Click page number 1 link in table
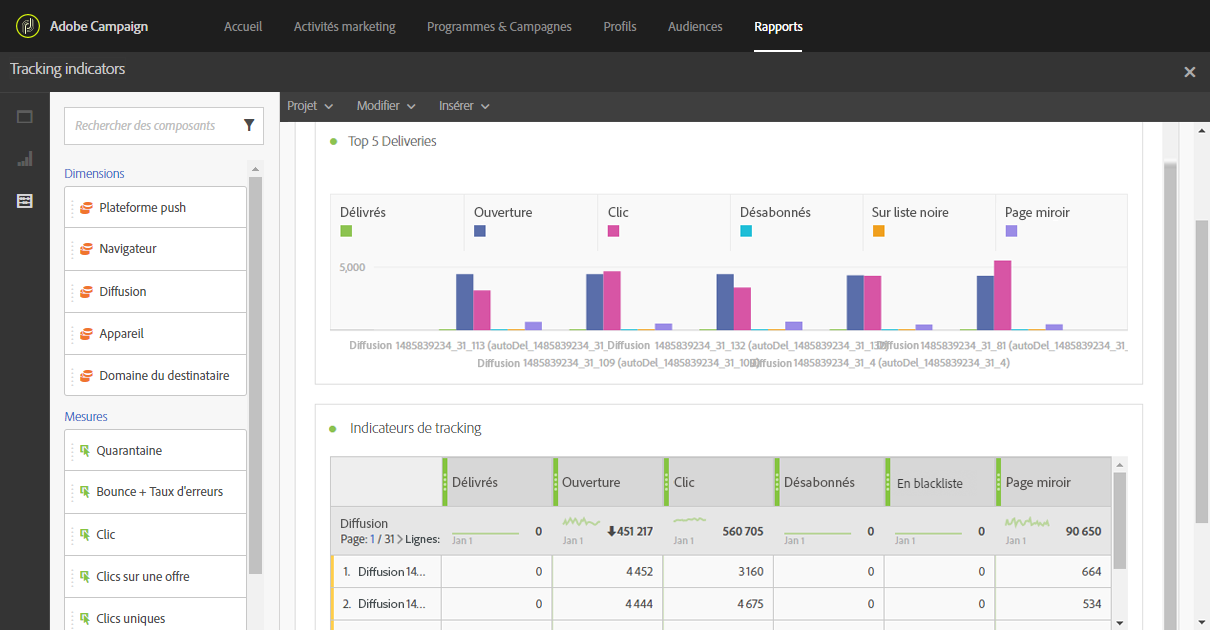1210x630 pixels. pos(373,540)
